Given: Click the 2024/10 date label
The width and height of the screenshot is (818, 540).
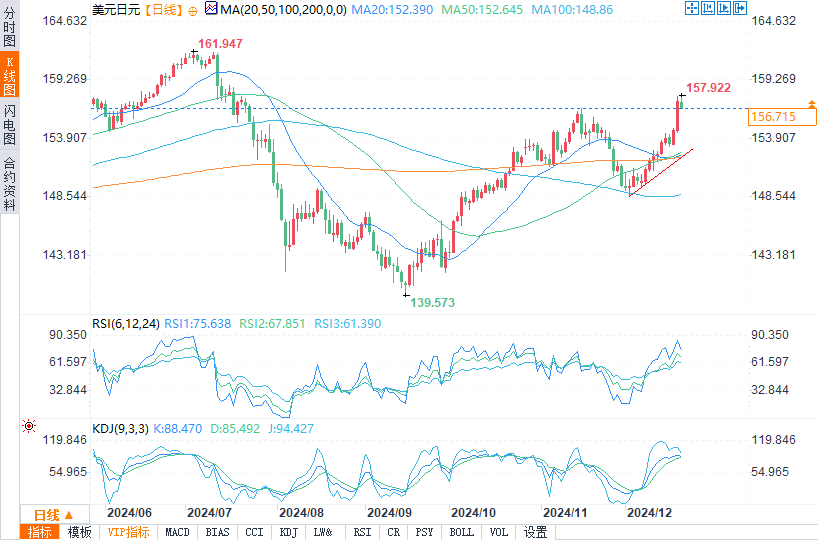Looking at the screenshot, I should click(x=473, y=513).
